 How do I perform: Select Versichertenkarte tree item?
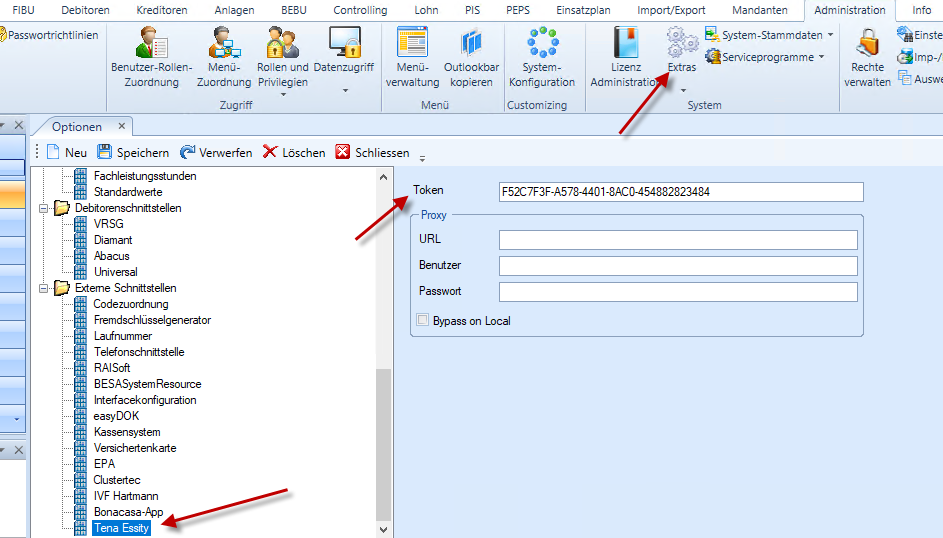point(135,448)
